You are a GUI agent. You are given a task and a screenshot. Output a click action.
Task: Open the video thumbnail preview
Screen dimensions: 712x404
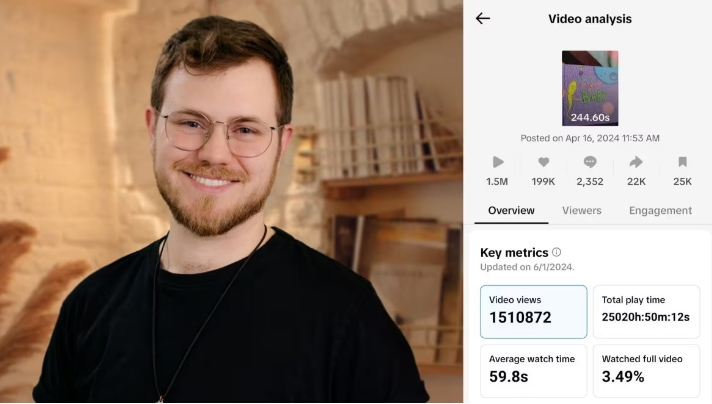point(590,88)
